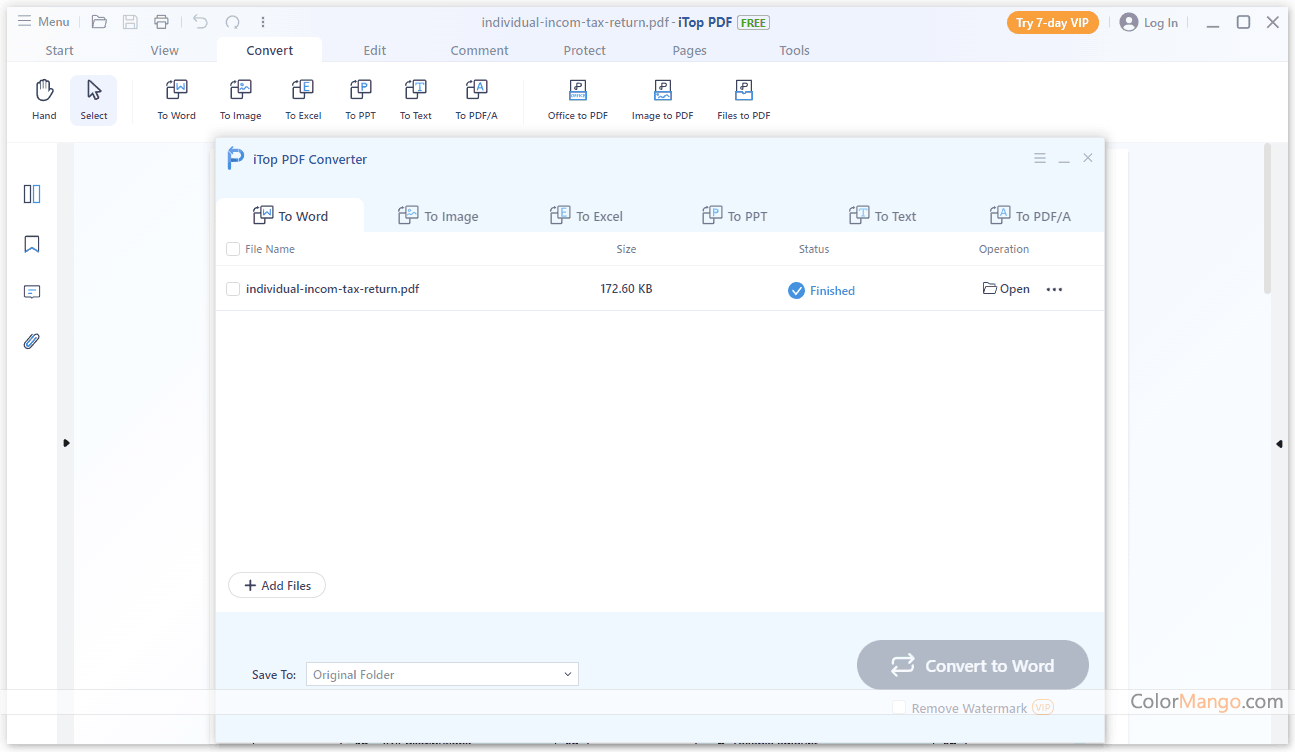Image resolution: width=1295 pixels, height=752 pixels.
Task: Click the Add Files button
Action: (277, 586)
